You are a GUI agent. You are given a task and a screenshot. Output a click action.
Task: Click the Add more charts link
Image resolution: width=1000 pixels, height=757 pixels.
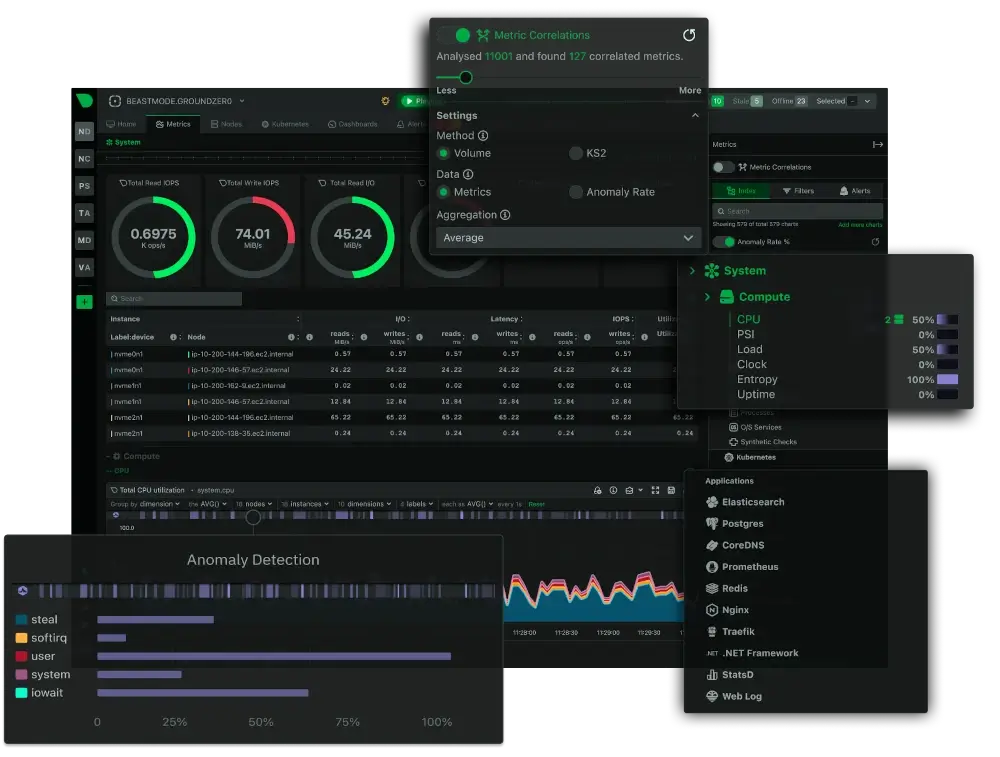[859, 224]
